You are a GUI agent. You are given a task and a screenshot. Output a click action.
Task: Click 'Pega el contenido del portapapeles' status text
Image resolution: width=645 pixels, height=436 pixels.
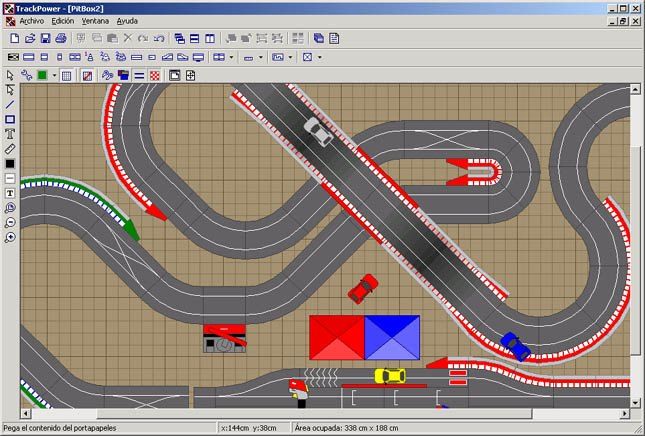point(60,428)
